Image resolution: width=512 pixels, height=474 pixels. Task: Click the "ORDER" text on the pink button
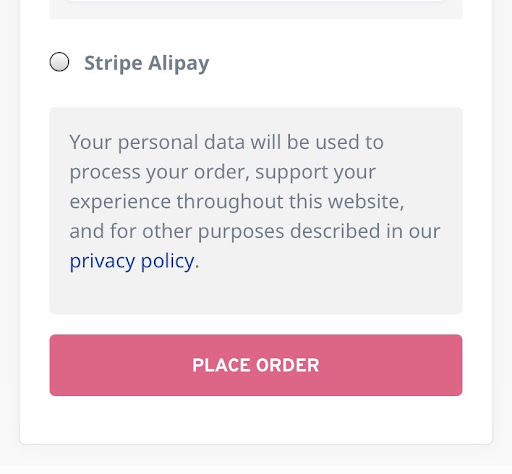click(288, 365)
